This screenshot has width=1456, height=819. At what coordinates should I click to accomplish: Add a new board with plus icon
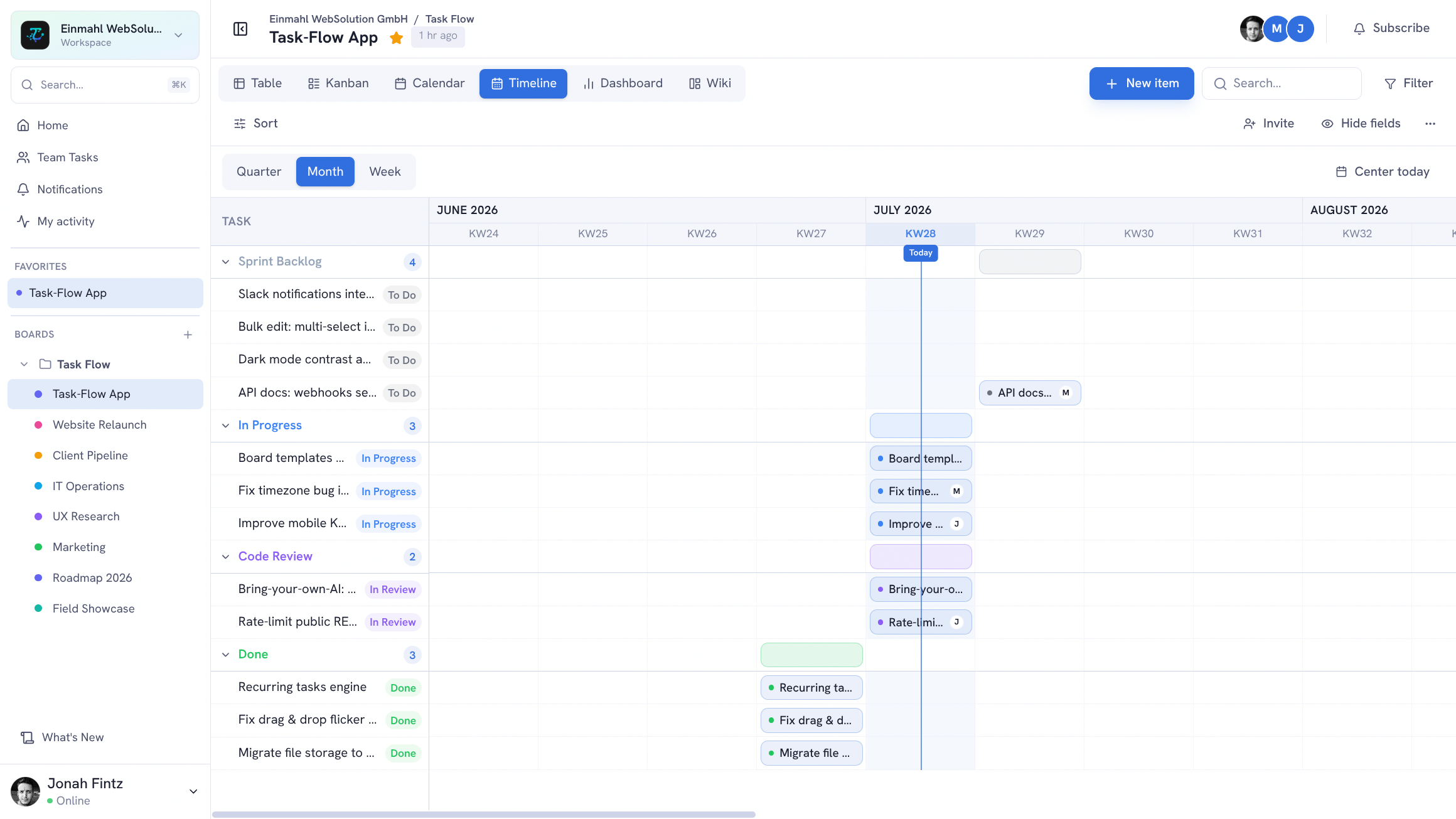188,335
